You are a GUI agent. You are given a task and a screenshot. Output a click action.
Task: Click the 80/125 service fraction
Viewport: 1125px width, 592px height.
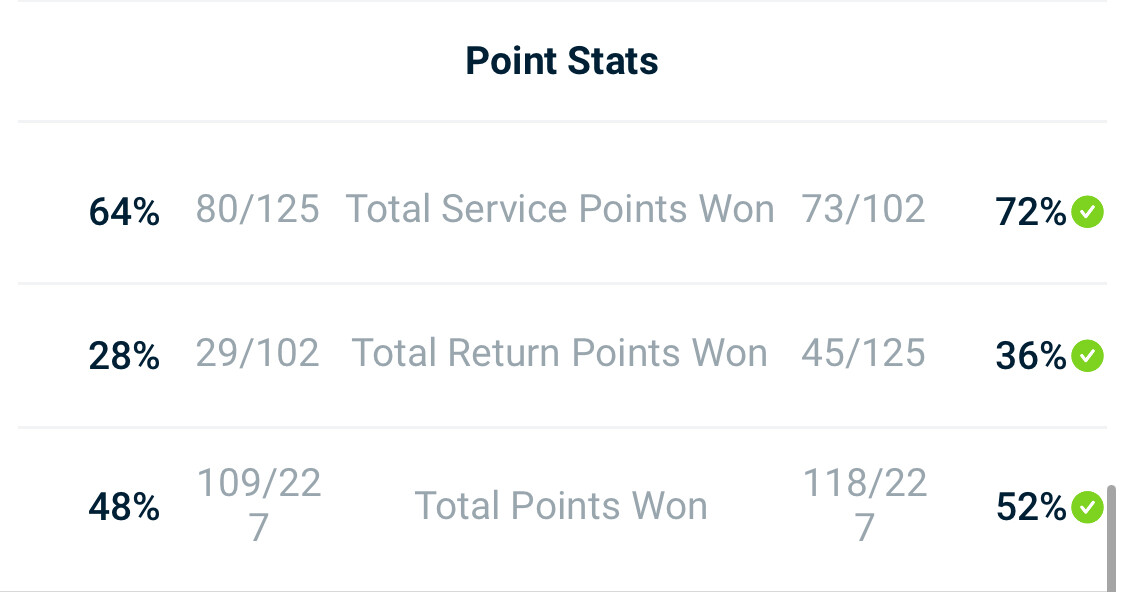coord(258,210)
